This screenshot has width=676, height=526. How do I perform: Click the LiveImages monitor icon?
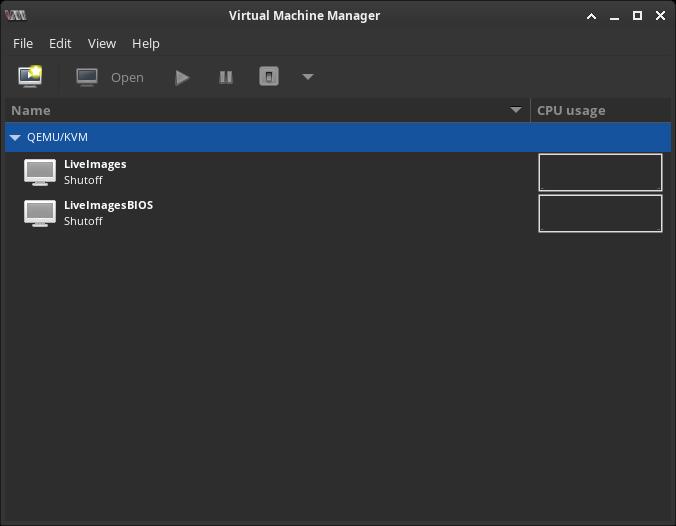(x=40, y=172)
